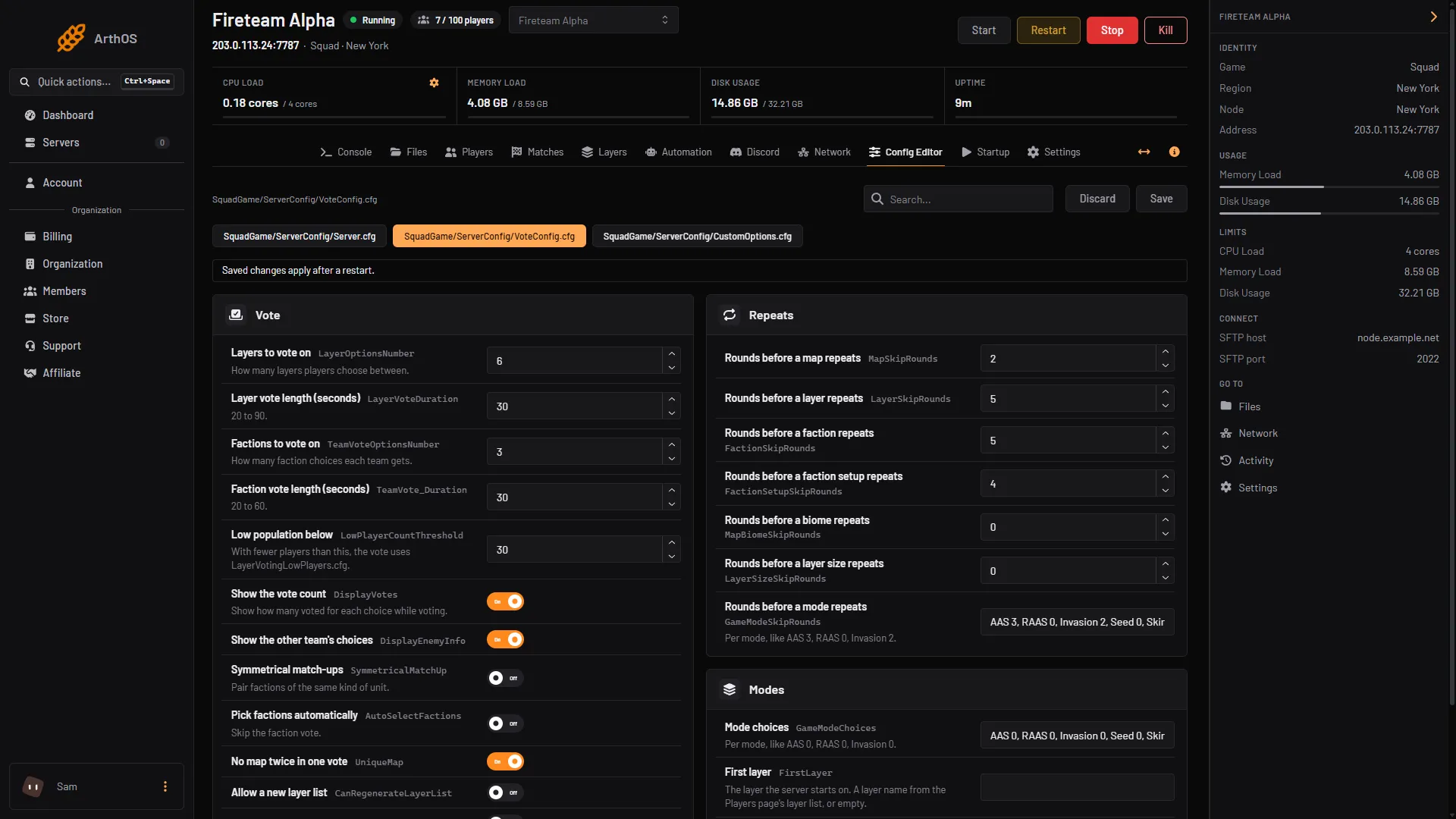The image size is (1456, 819).
Task: Click the Memory Load usage bar in side panel
Action: pyautogui.click(x=1329, y=187)
